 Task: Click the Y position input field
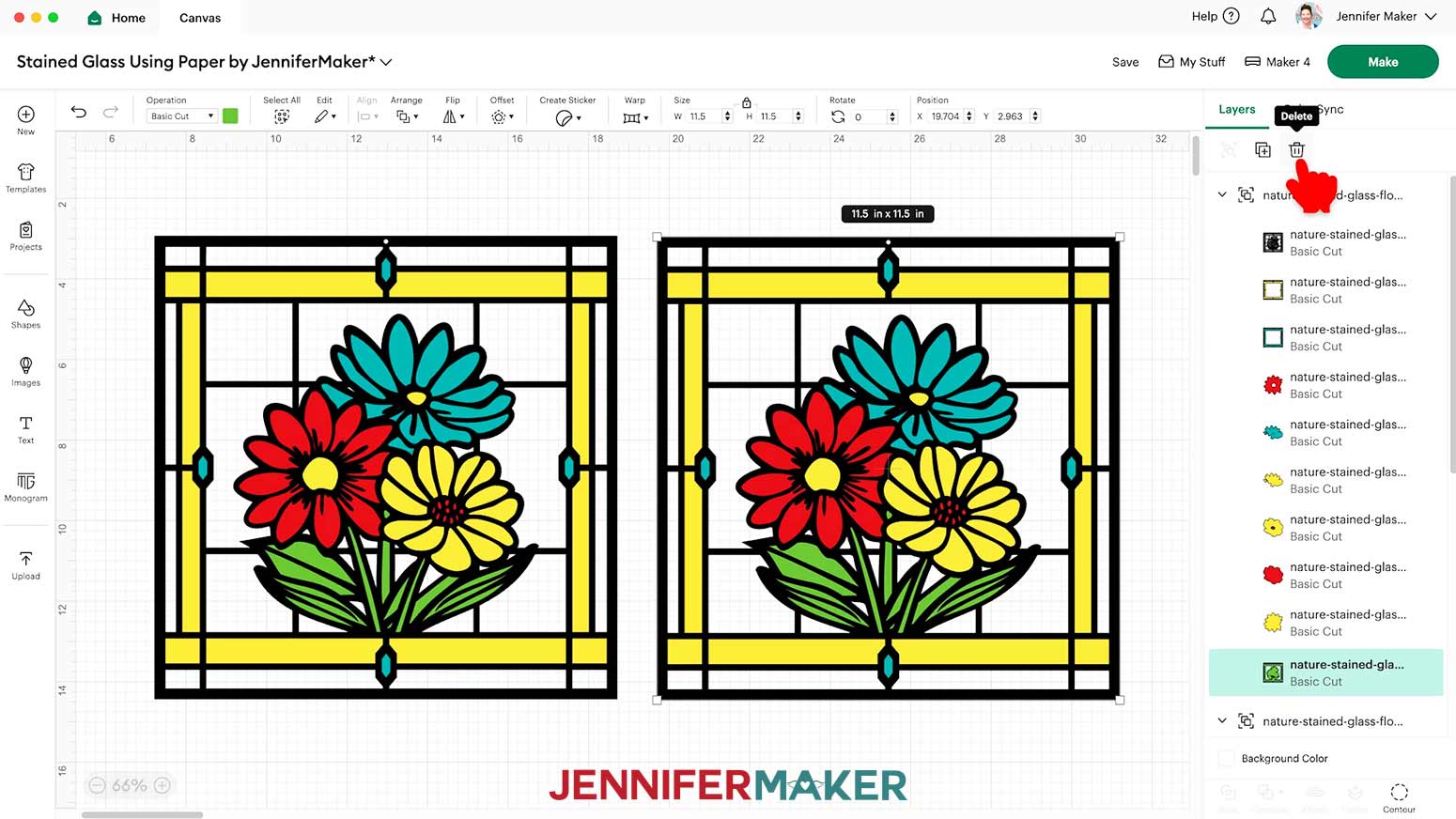point(1012,116)
